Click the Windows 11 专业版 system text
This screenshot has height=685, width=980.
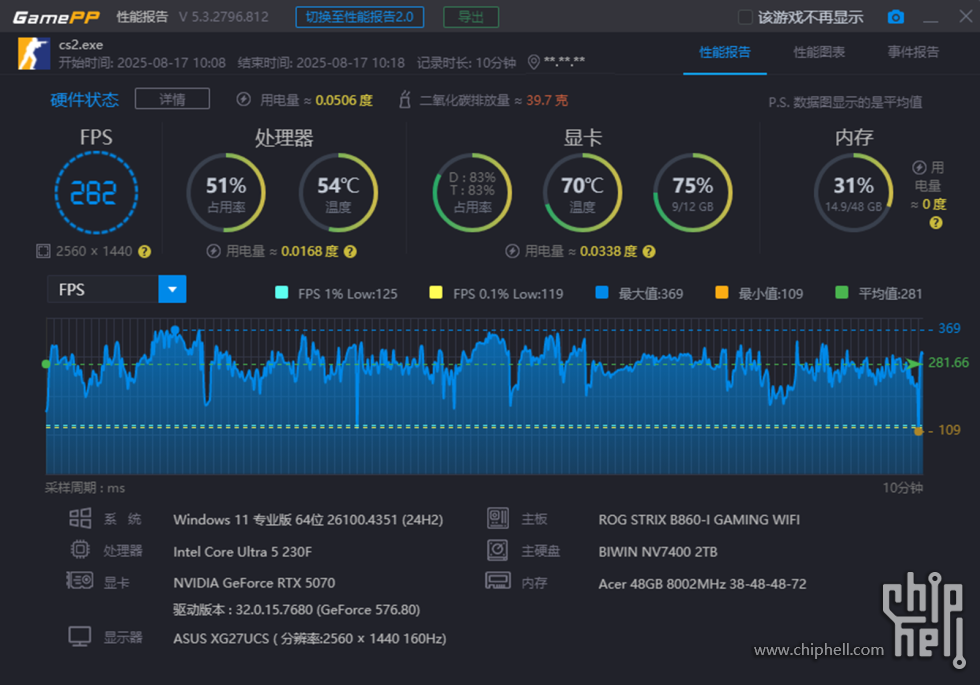click(x=308, y=520)
